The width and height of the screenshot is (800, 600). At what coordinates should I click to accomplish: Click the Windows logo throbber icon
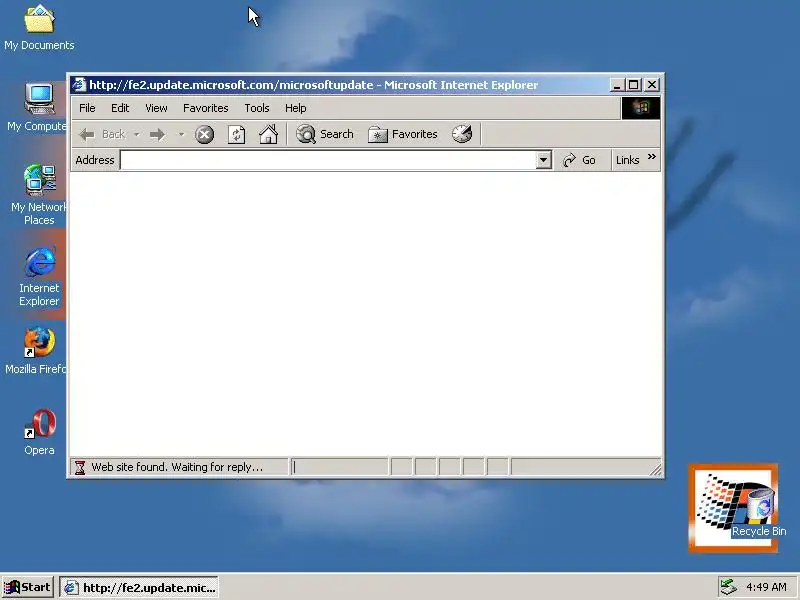tap(640, 108)
